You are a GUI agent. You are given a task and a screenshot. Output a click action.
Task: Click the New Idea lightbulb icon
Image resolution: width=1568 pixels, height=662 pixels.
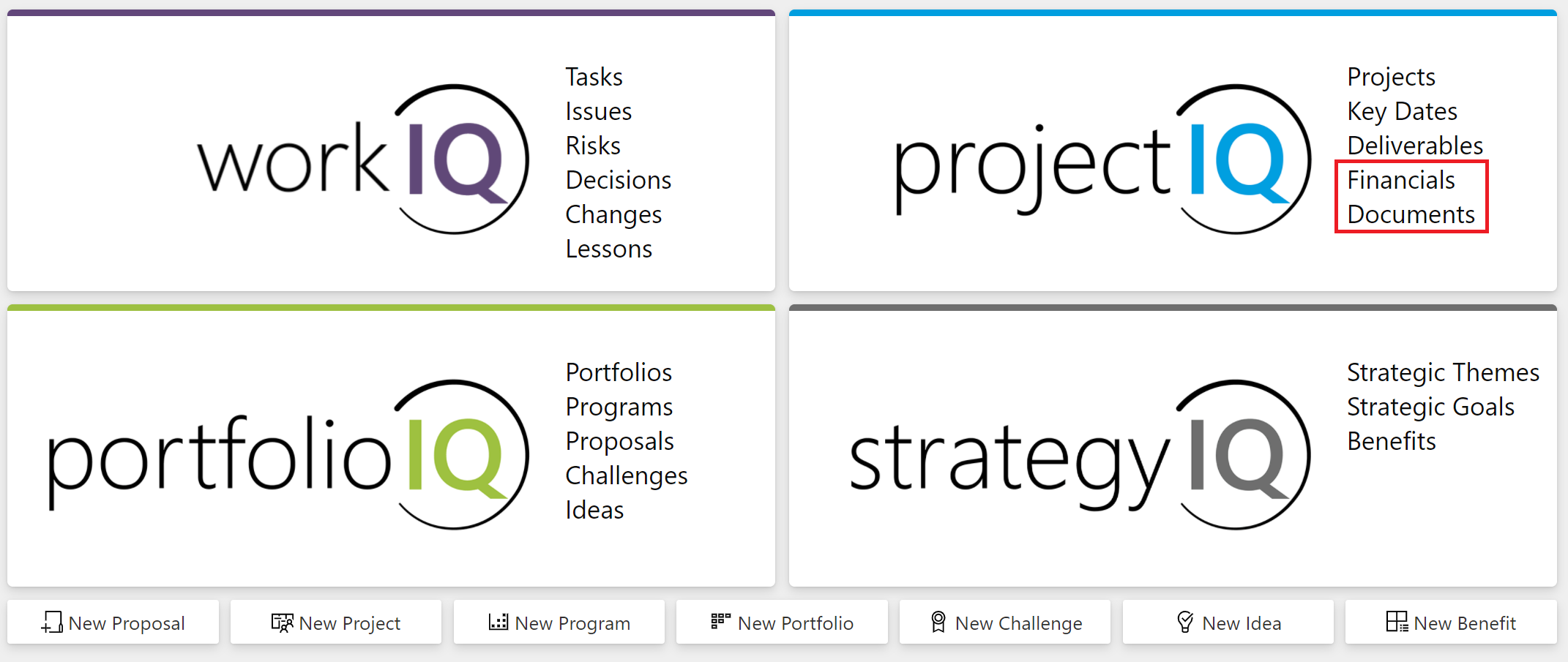pos(1185,622)
